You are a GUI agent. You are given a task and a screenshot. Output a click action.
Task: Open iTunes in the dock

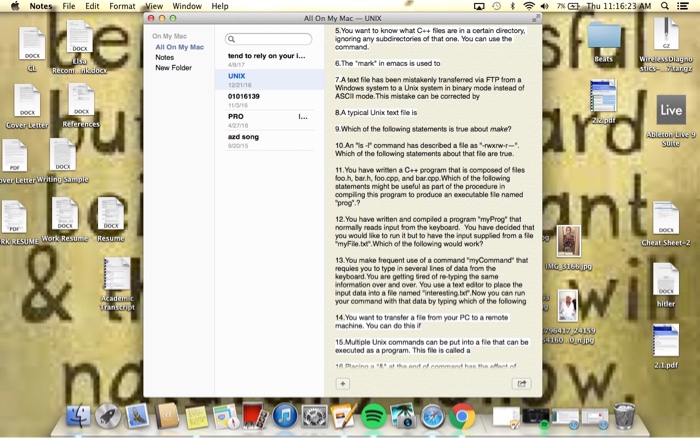tap(285, 416)
